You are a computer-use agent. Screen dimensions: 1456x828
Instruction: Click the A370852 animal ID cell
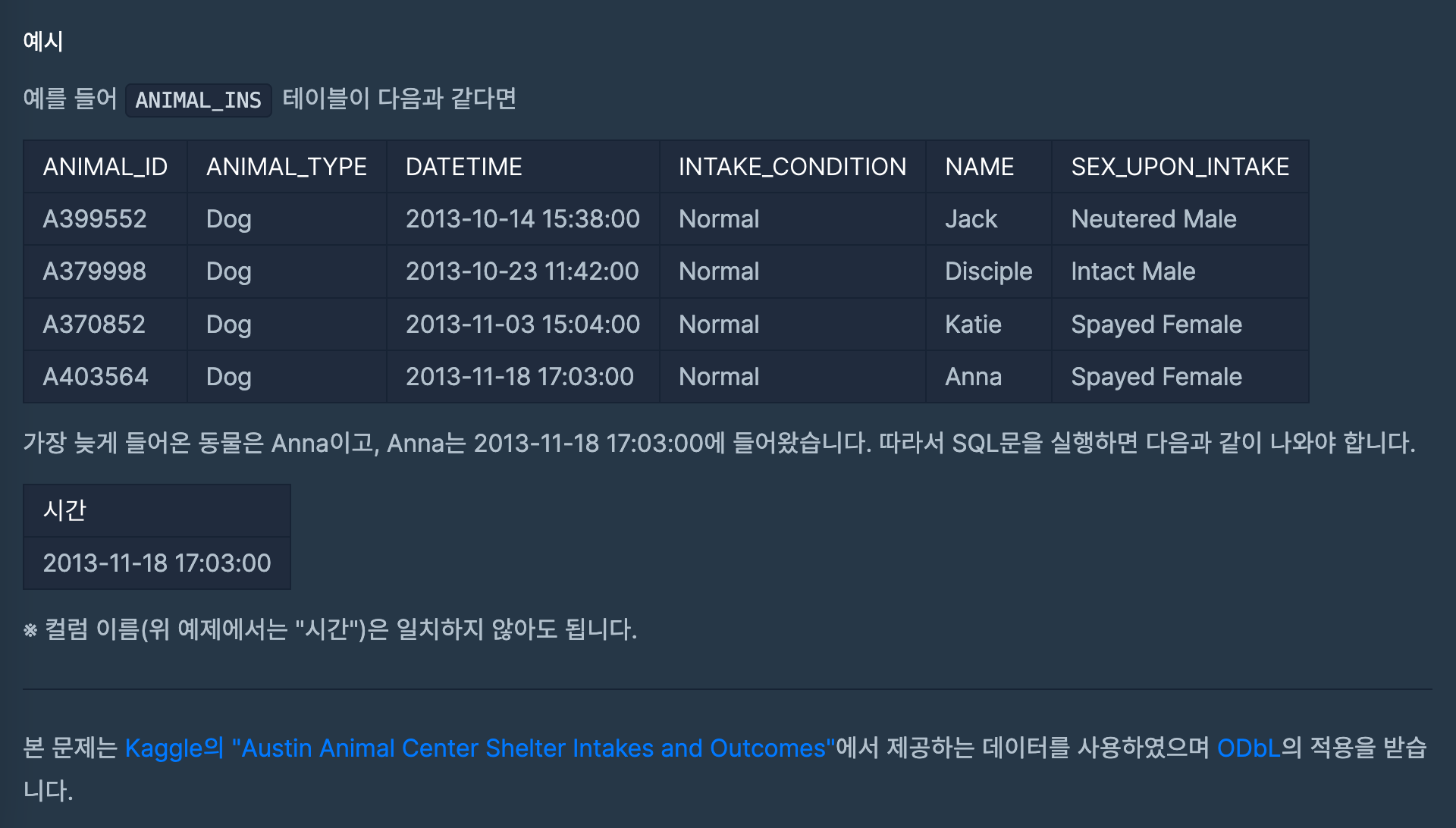coord(94,325)
